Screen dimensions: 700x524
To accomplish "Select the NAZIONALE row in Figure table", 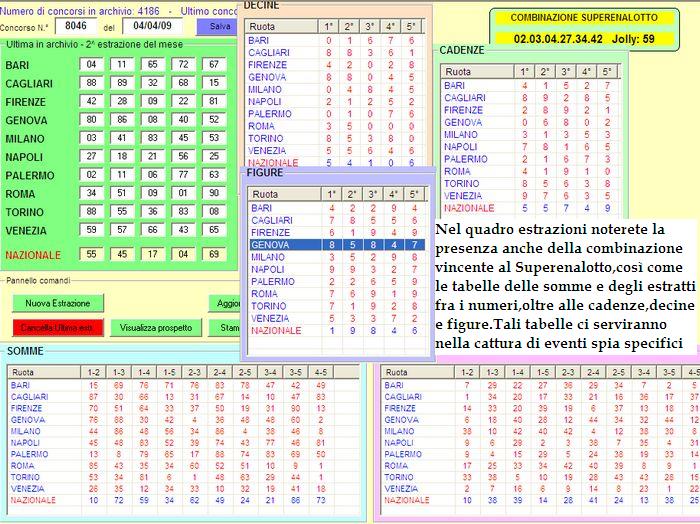I will tap(337, 331).
